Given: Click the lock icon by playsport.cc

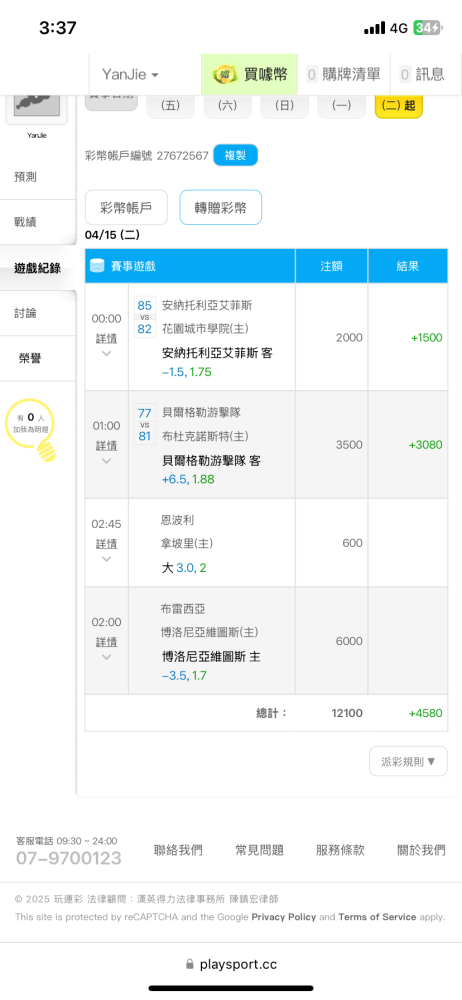Looking at the screenshot, I should click(189, 964).
